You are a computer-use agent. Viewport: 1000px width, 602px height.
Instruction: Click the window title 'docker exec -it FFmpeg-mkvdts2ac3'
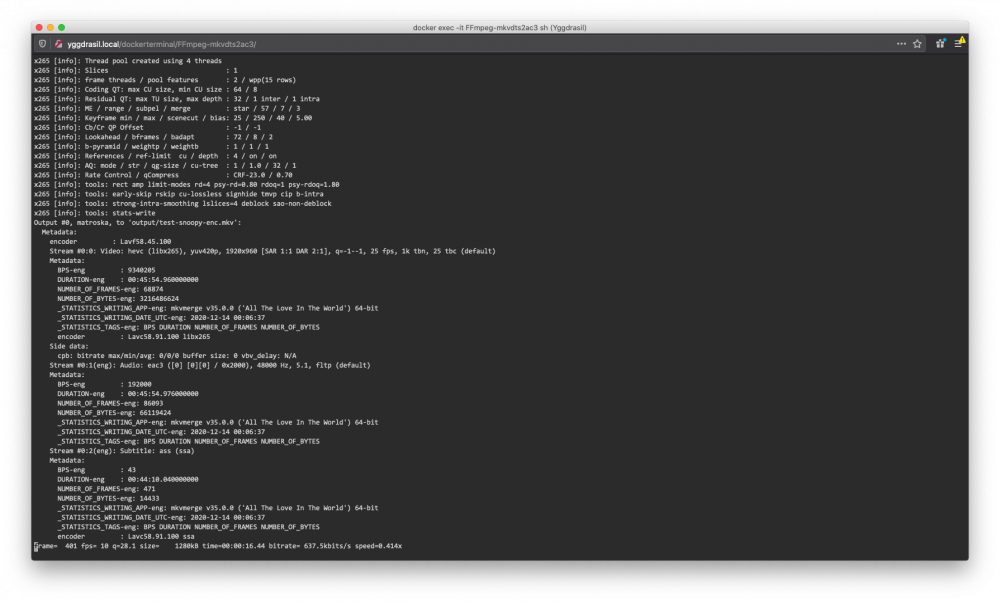(x=499, y=27)
